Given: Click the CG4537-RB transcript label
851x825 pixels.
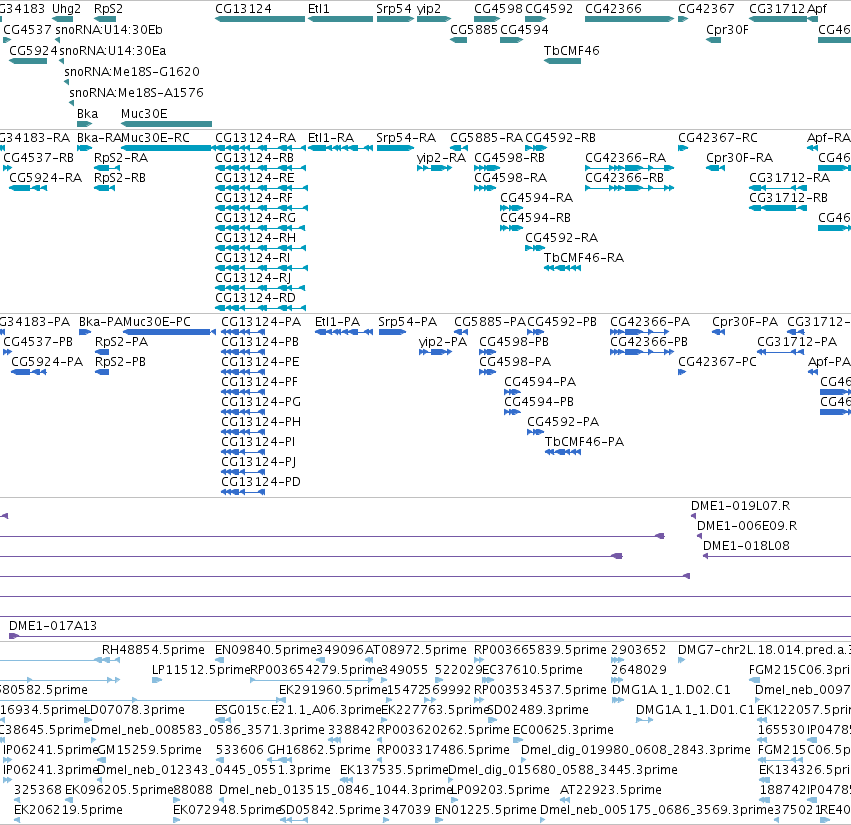Looking at the screenshot, I should (38, 158).
